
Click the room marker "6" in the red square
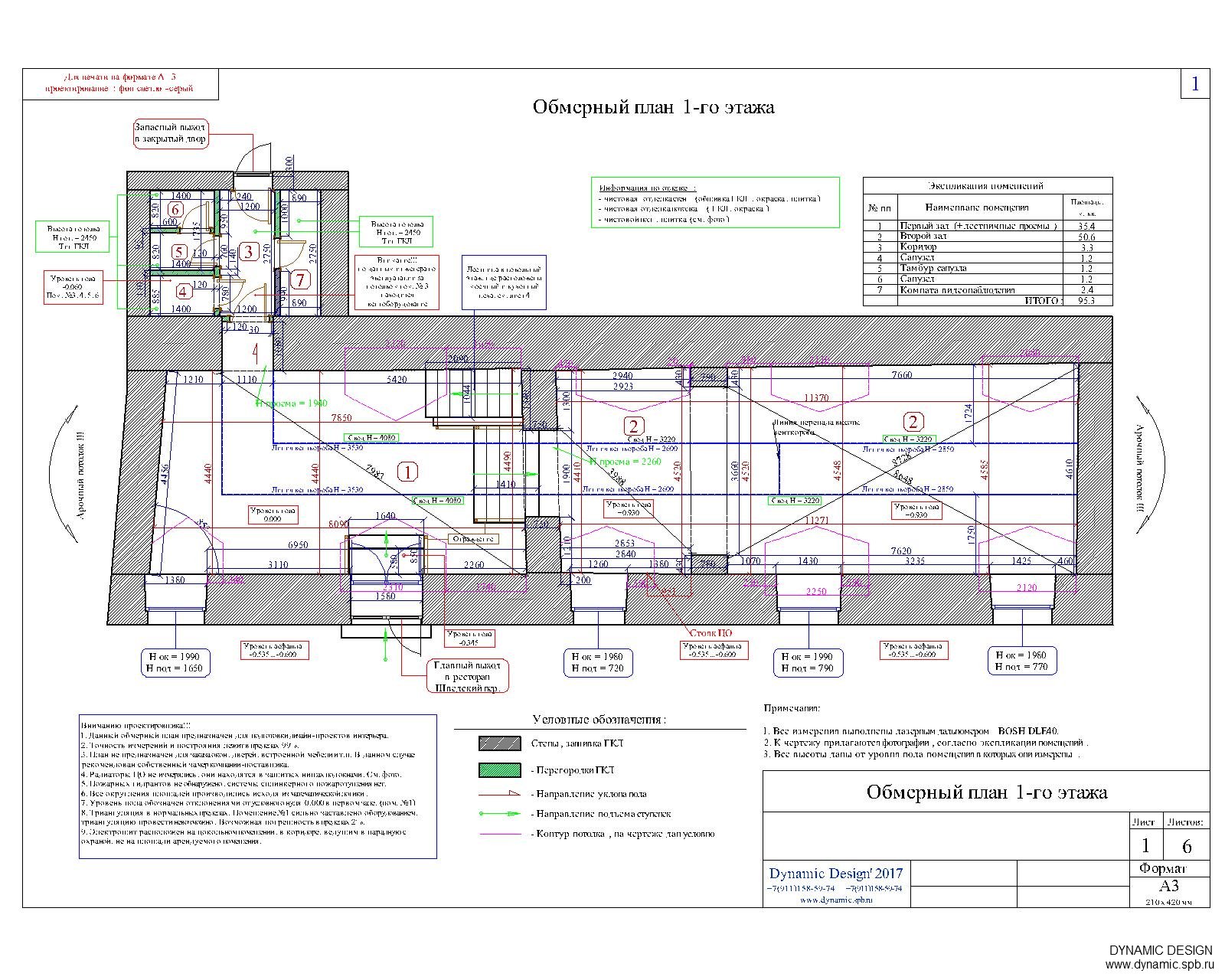pyautogui.click(x=175, y=209)
